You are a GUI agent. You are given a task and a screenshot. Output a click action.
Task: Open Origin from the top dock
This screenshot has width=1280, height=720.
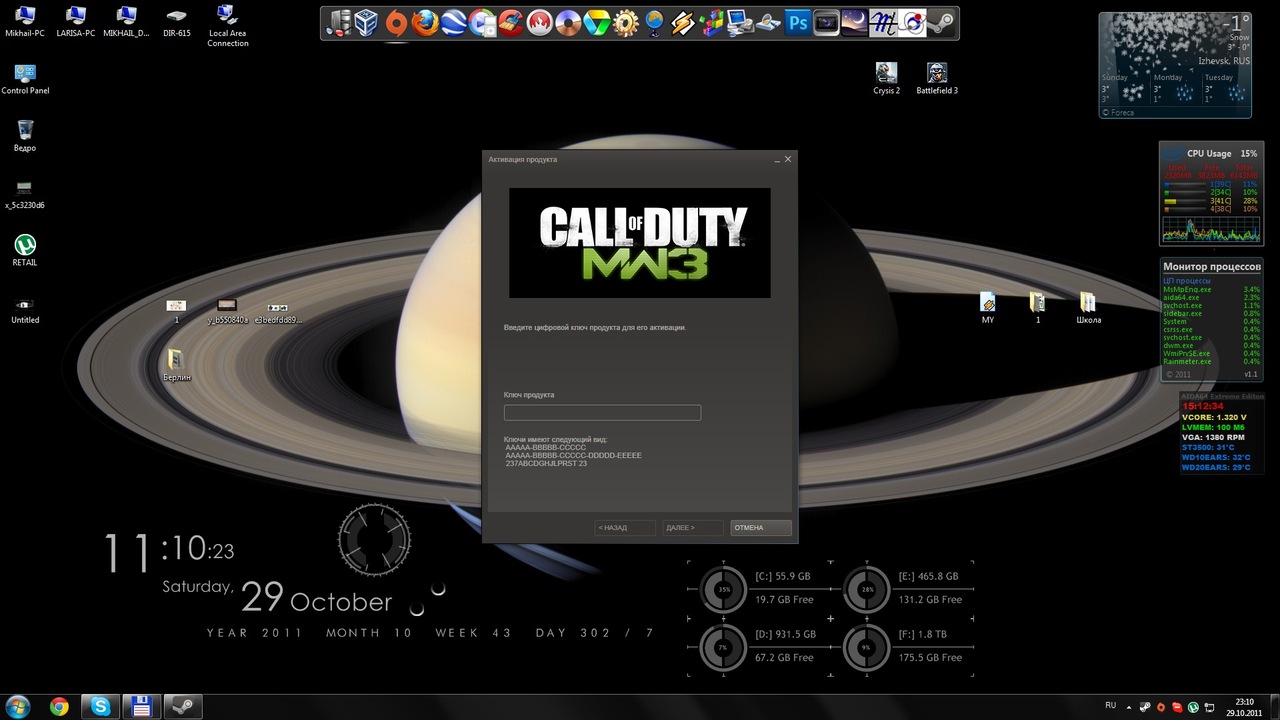(397, 23)
